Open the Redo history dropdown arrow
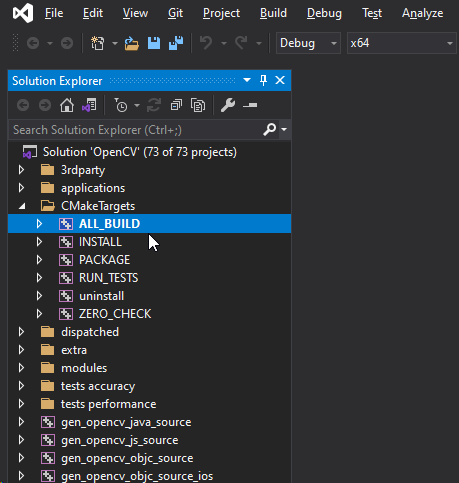This screenshot has width=459, height=483. [259, 43]
